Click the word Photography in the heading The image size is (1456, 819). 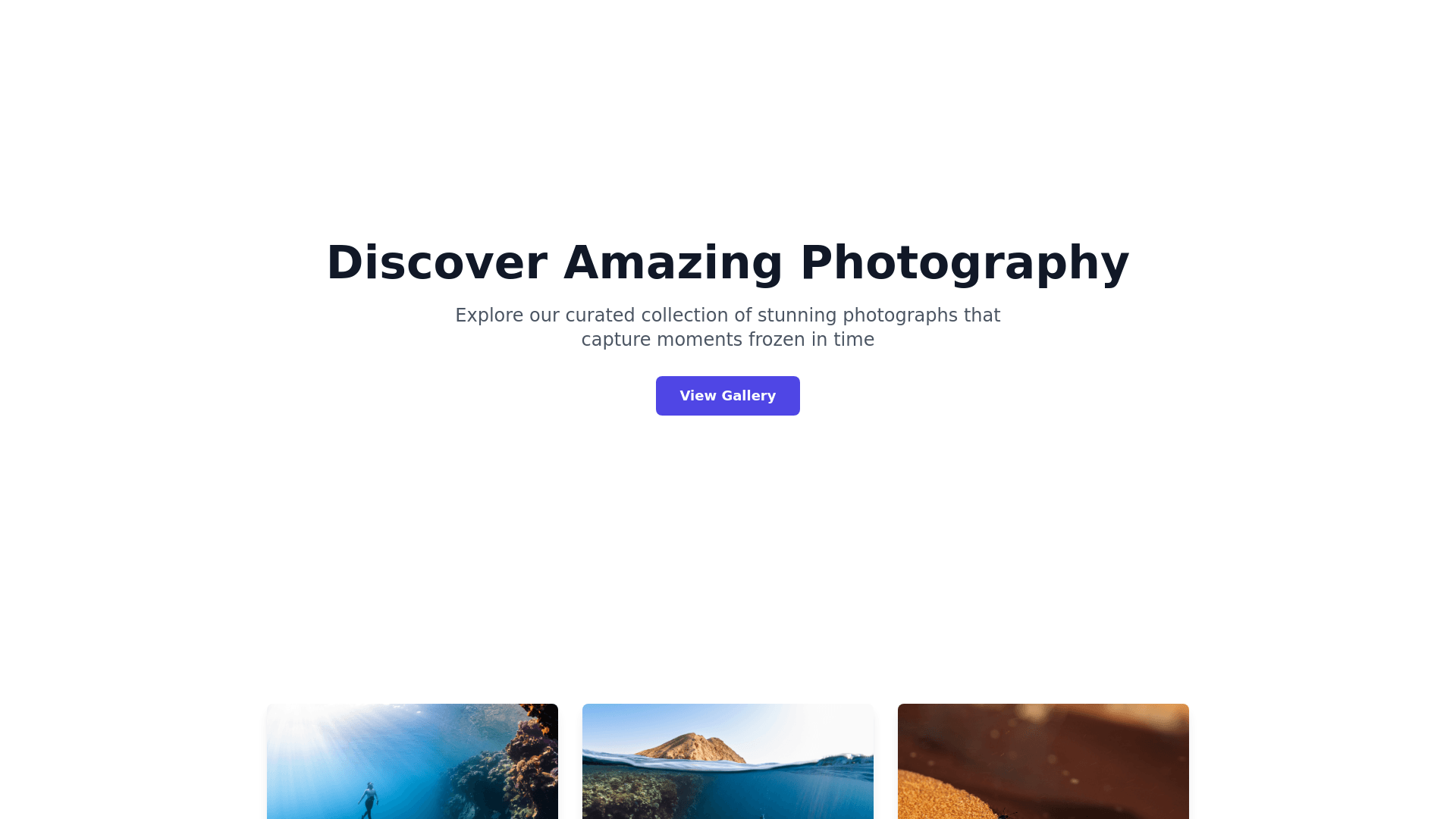(x=965, y=264)
